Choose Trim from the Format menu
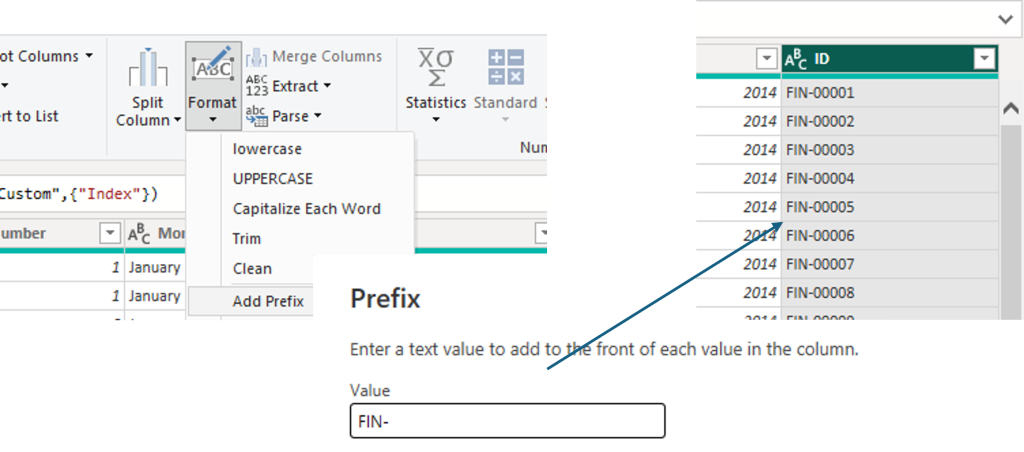 coord(246,238)
